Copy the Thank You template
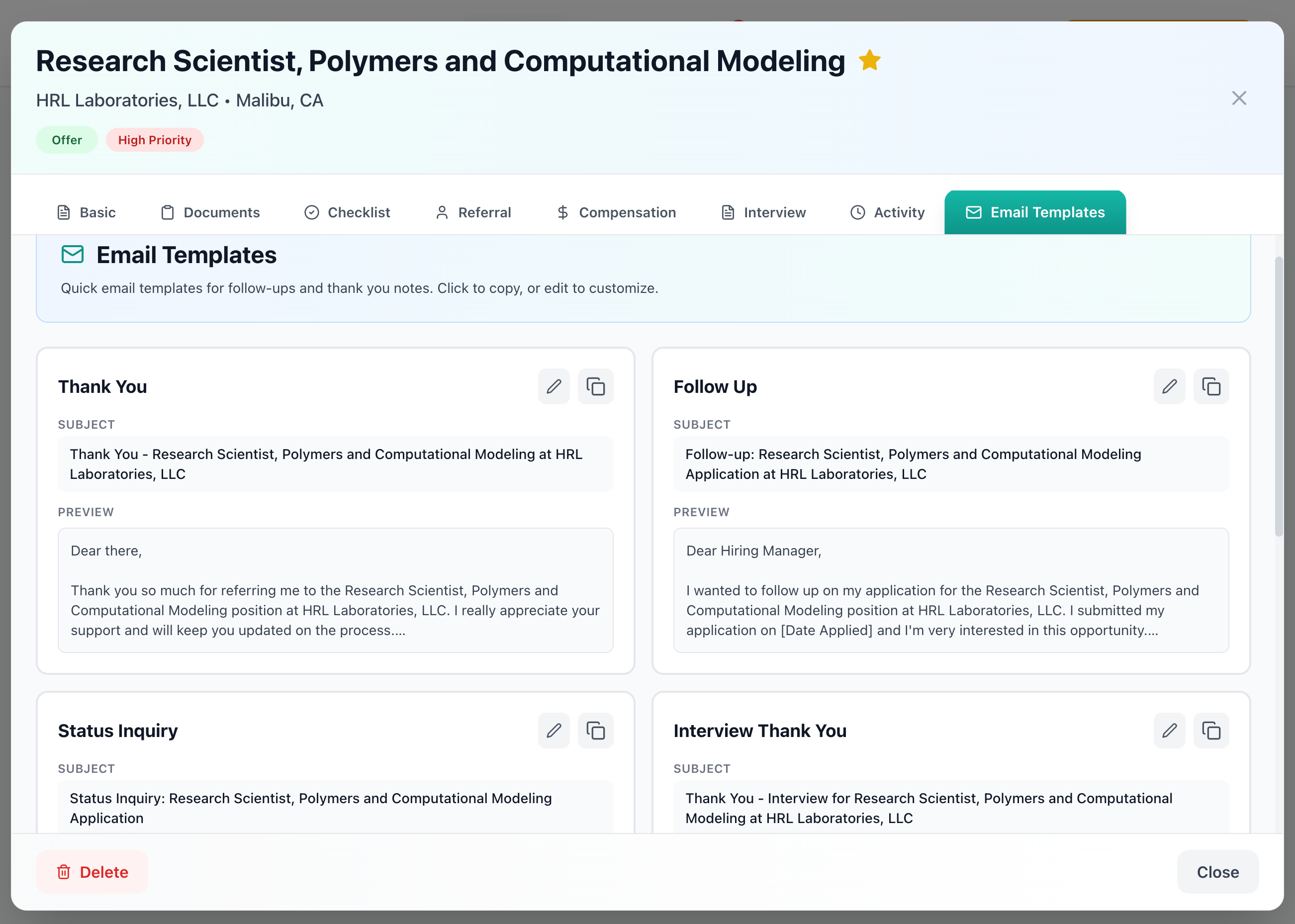The width and height of the screenshot is (1295, 924). tap(595, 386)
